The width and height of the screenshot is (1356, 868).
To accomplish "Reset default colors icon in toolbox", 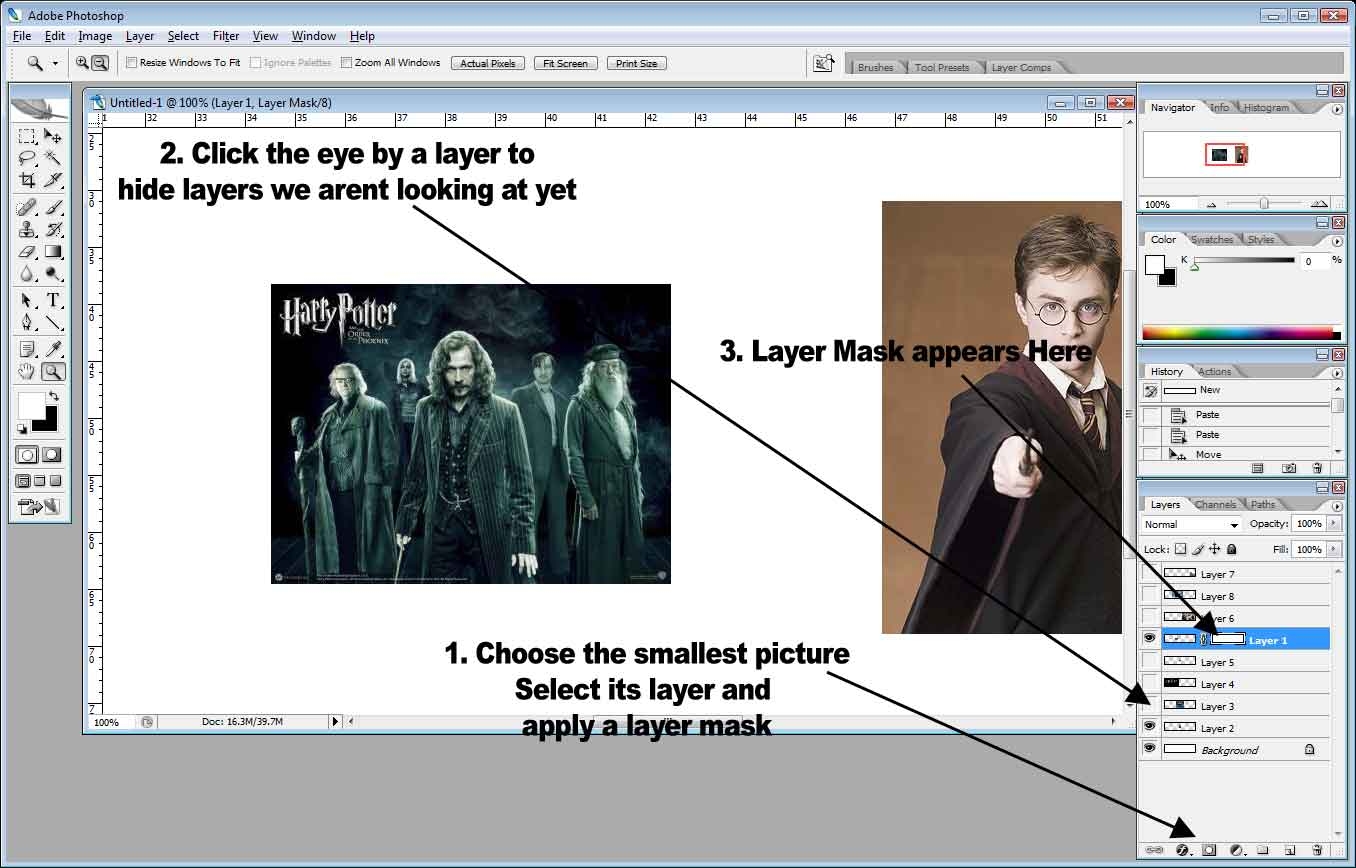I will tap(23, 430).
